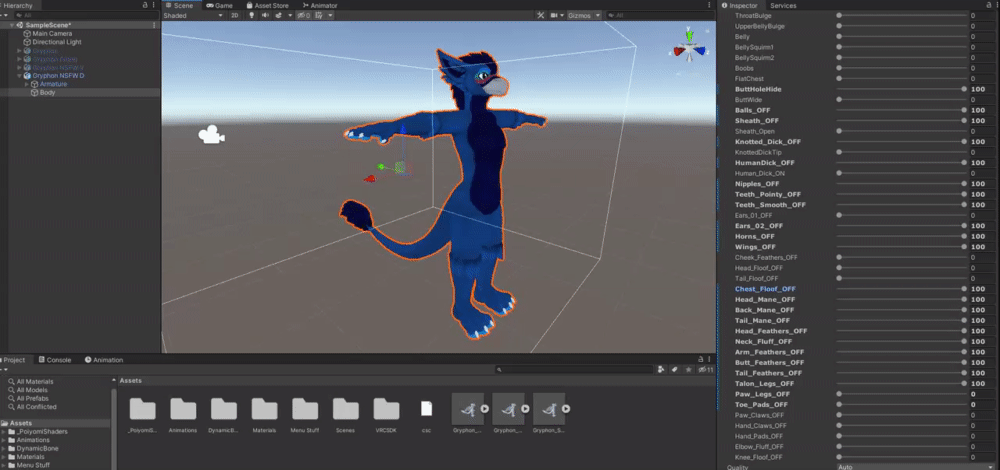
Task: Open the Scene view three-dot menu
Action: point(710,5)
